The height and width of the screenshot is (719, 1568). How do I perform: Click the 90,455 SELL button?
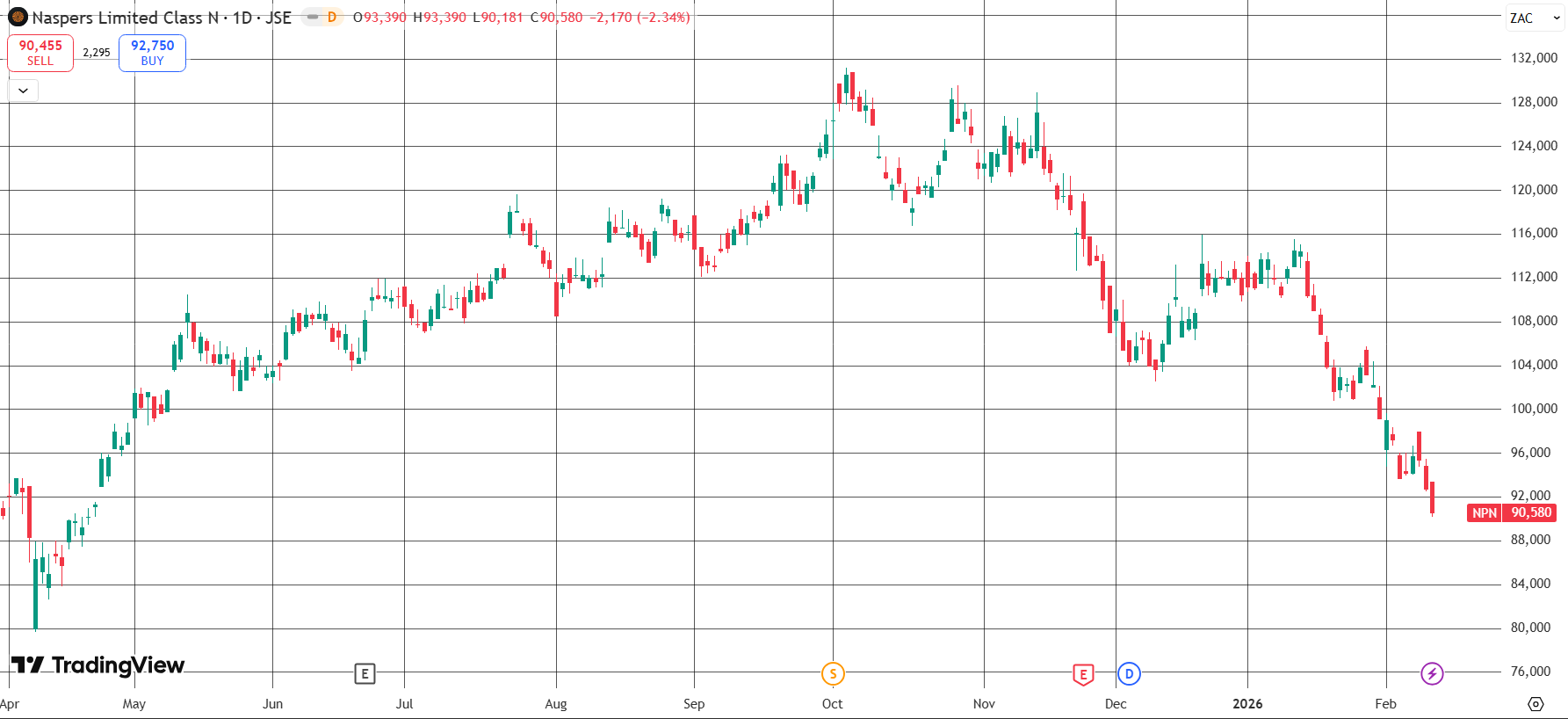click(40, 53)
